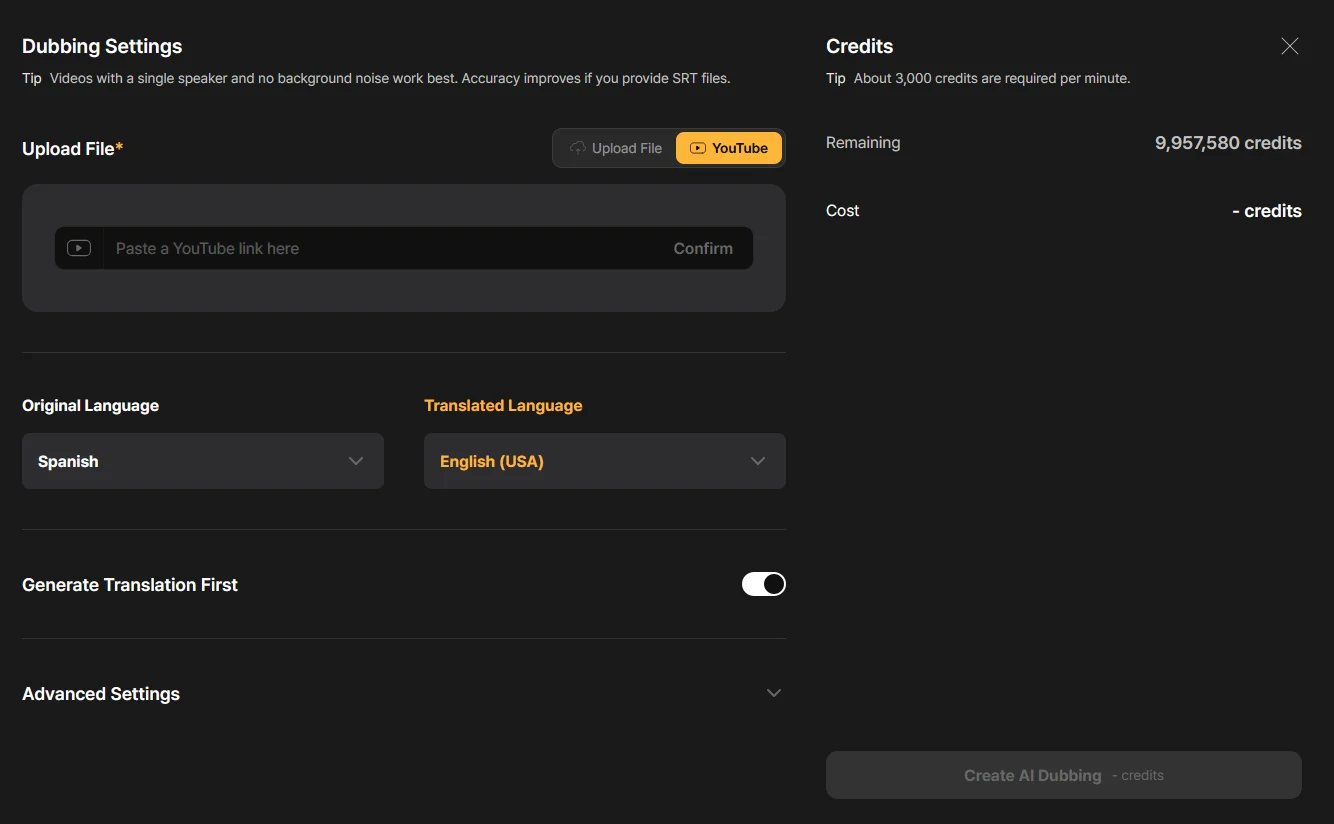Click the Create AI Dubbing button
1334x824 pixels.
(x=1063, y=775)
